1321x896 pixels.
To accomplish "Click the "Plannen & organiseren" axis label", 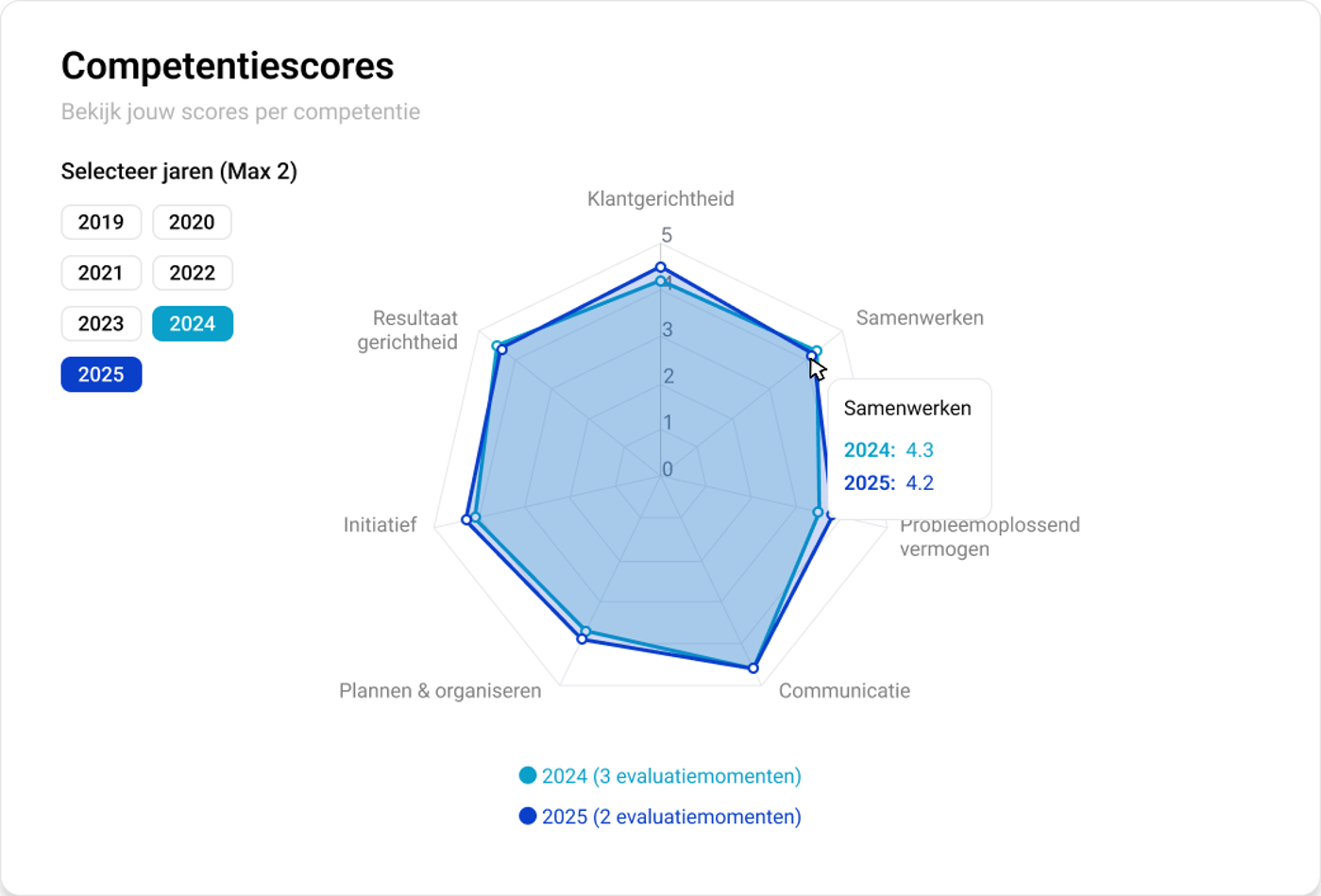I will coord(440,691).
